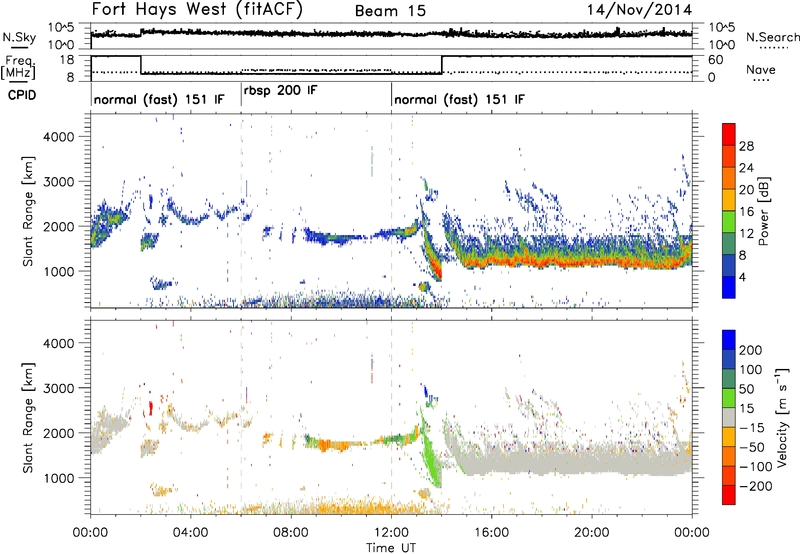
Task: Click 'normal (fast) 151 IF' label starting at 00:00
Action: 159,99
